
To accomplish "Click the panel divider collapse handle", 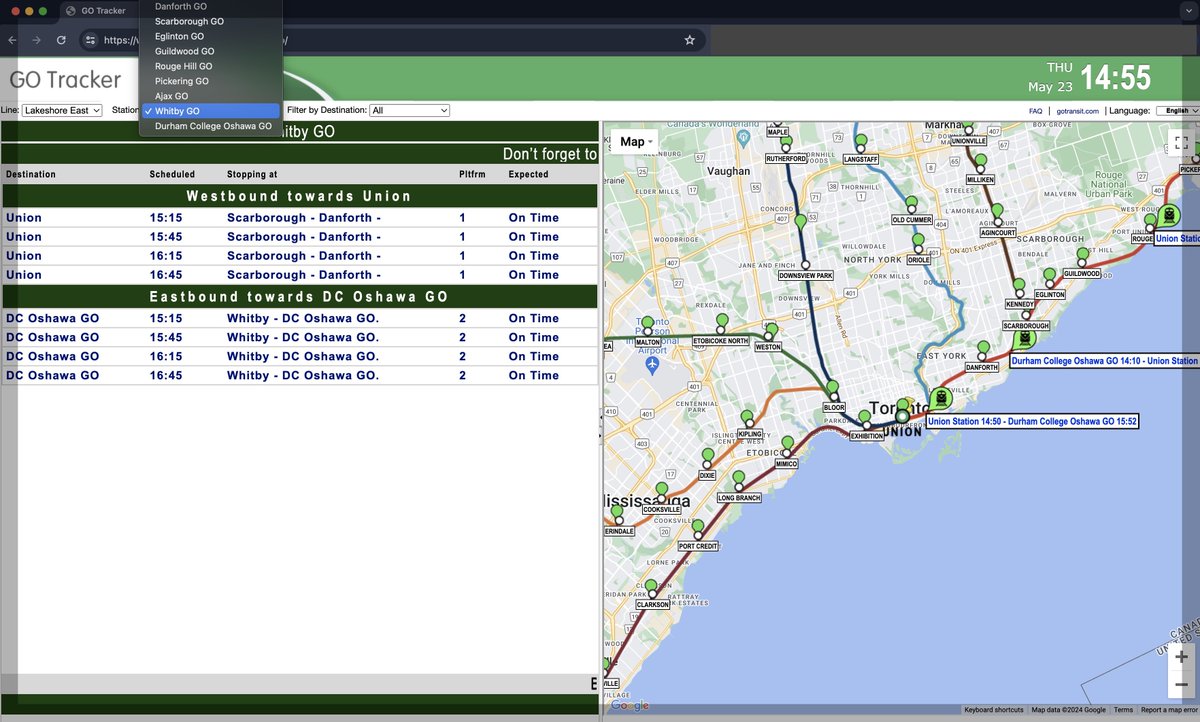I will point(600,427).
